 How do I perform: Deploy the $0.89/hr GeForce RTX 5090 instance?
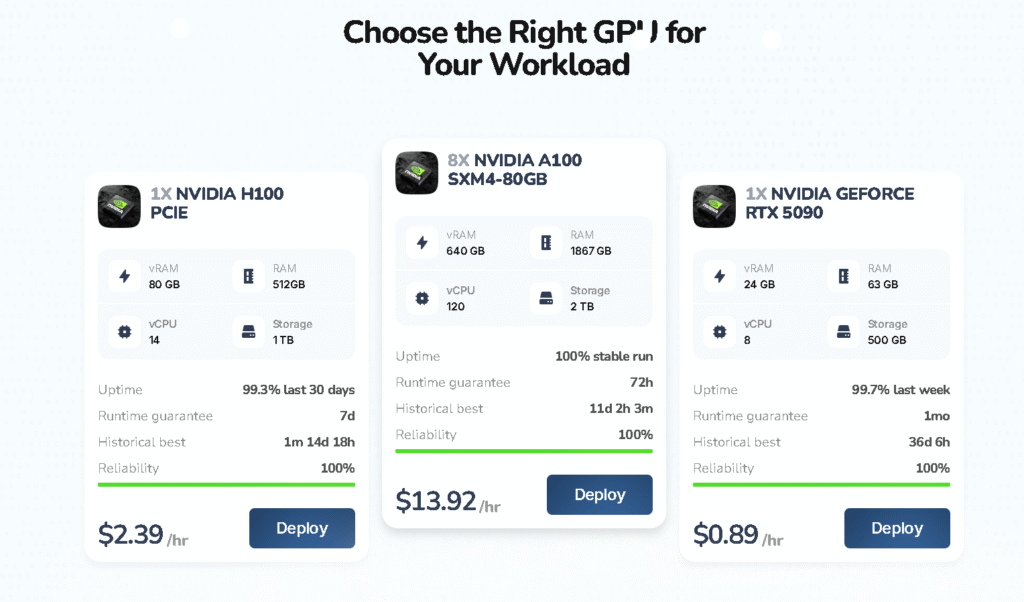tap(897, 528)
